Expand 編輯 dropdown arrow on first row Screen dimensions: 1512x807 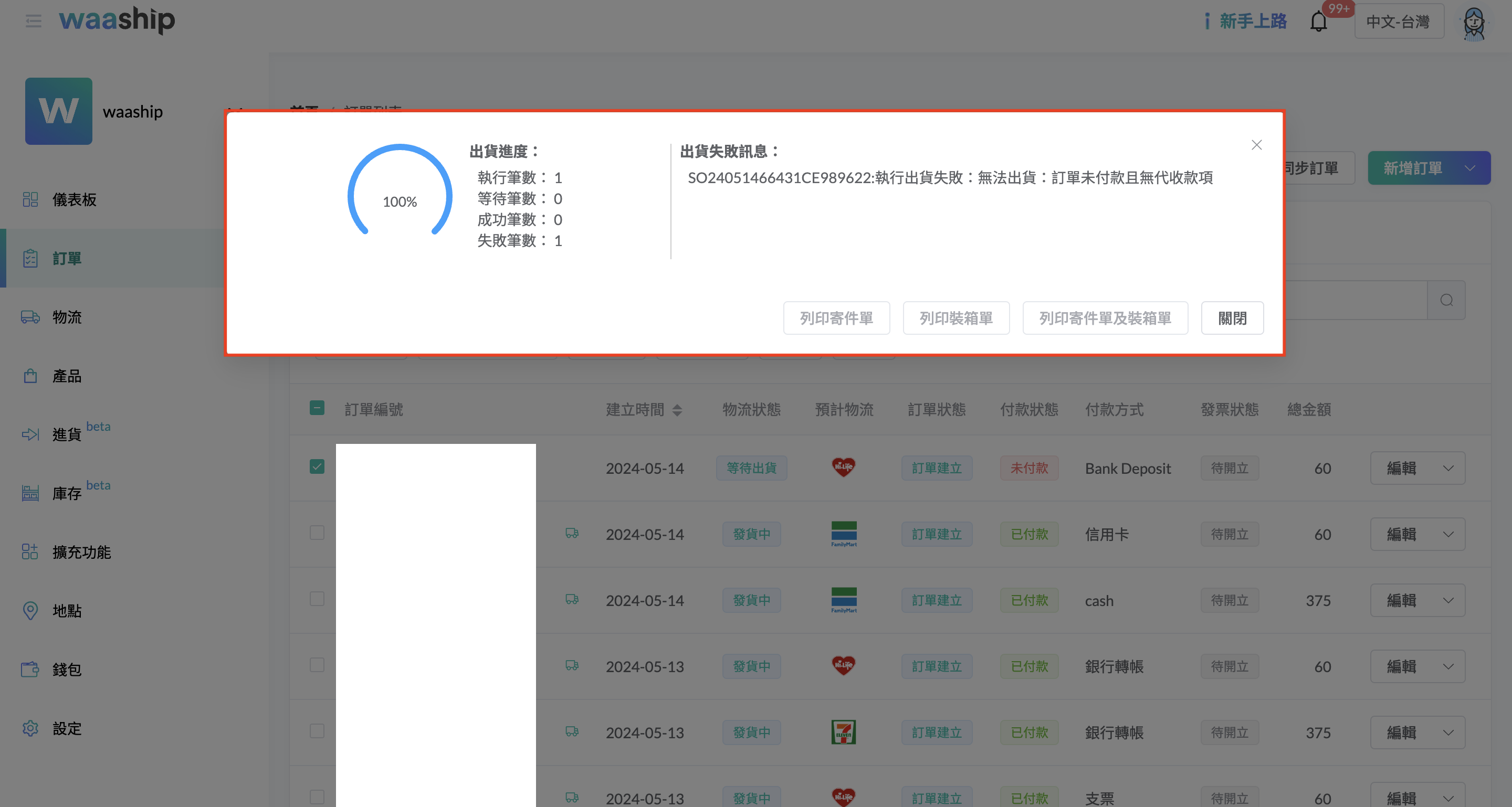[x=1448, y=468]
